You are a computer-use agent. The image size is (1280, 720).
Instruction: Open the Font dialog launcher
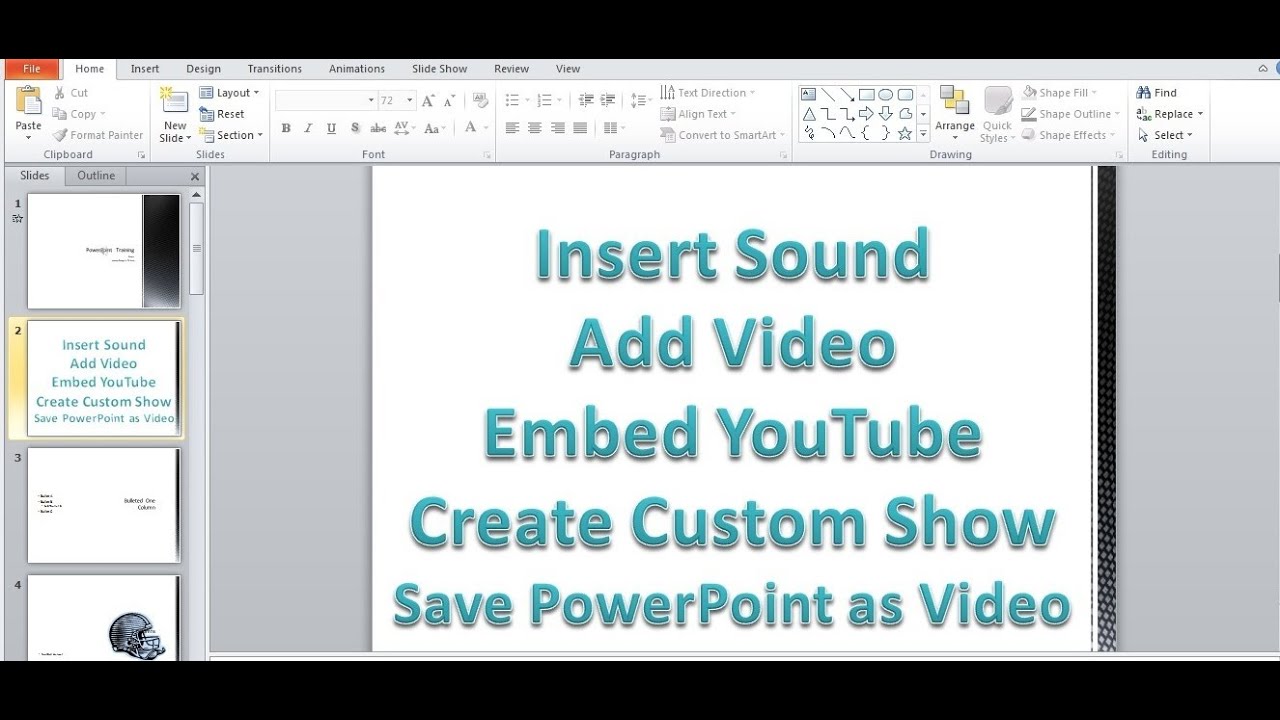tap(487, 155)
